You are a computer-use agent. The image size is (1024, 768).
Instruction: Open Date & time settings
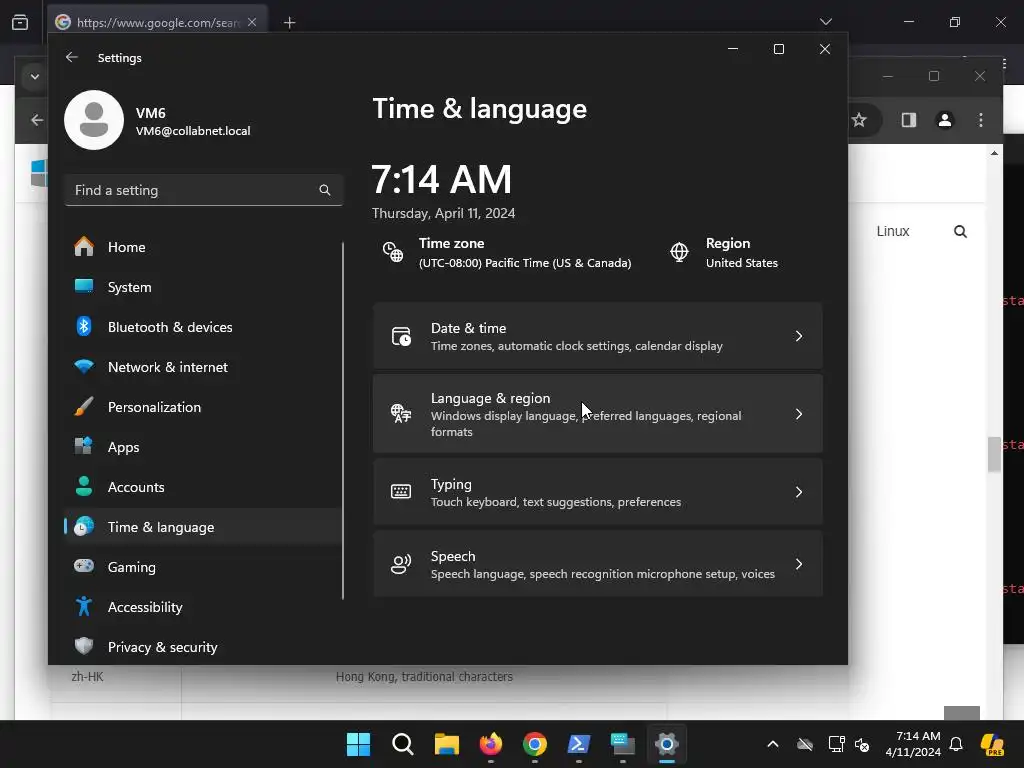click(598, 336)
